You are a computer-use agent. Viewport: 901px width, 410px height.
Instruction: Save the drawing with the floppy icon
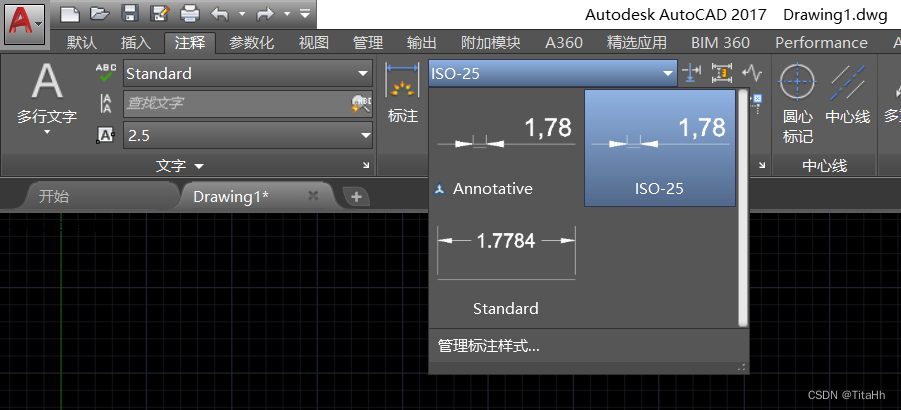point(130,13)
